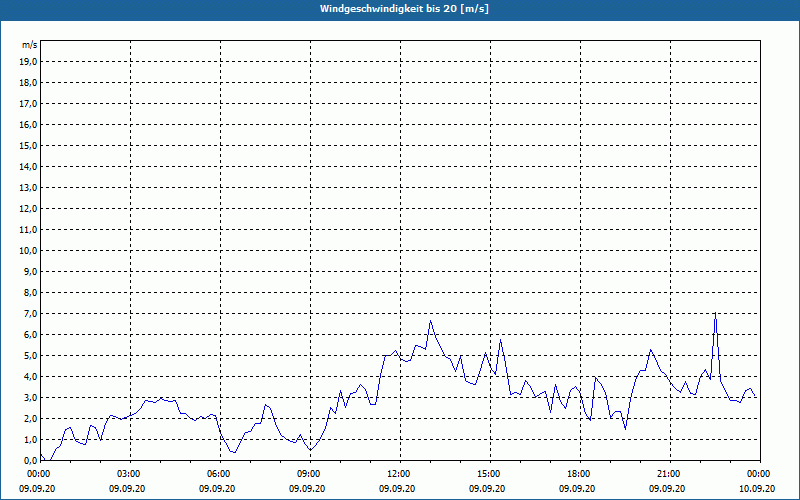Screen dimensions: 800x500
Task: Select the m/s unit label on the y-axis
Action: [x=30, y=45]
